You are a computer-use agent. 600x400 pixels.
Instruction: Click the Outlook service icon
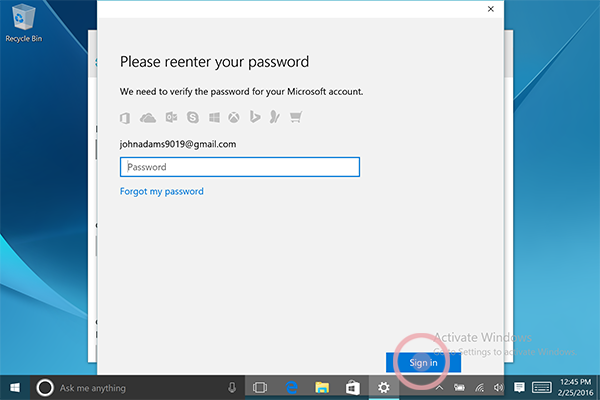coord(171,117)
